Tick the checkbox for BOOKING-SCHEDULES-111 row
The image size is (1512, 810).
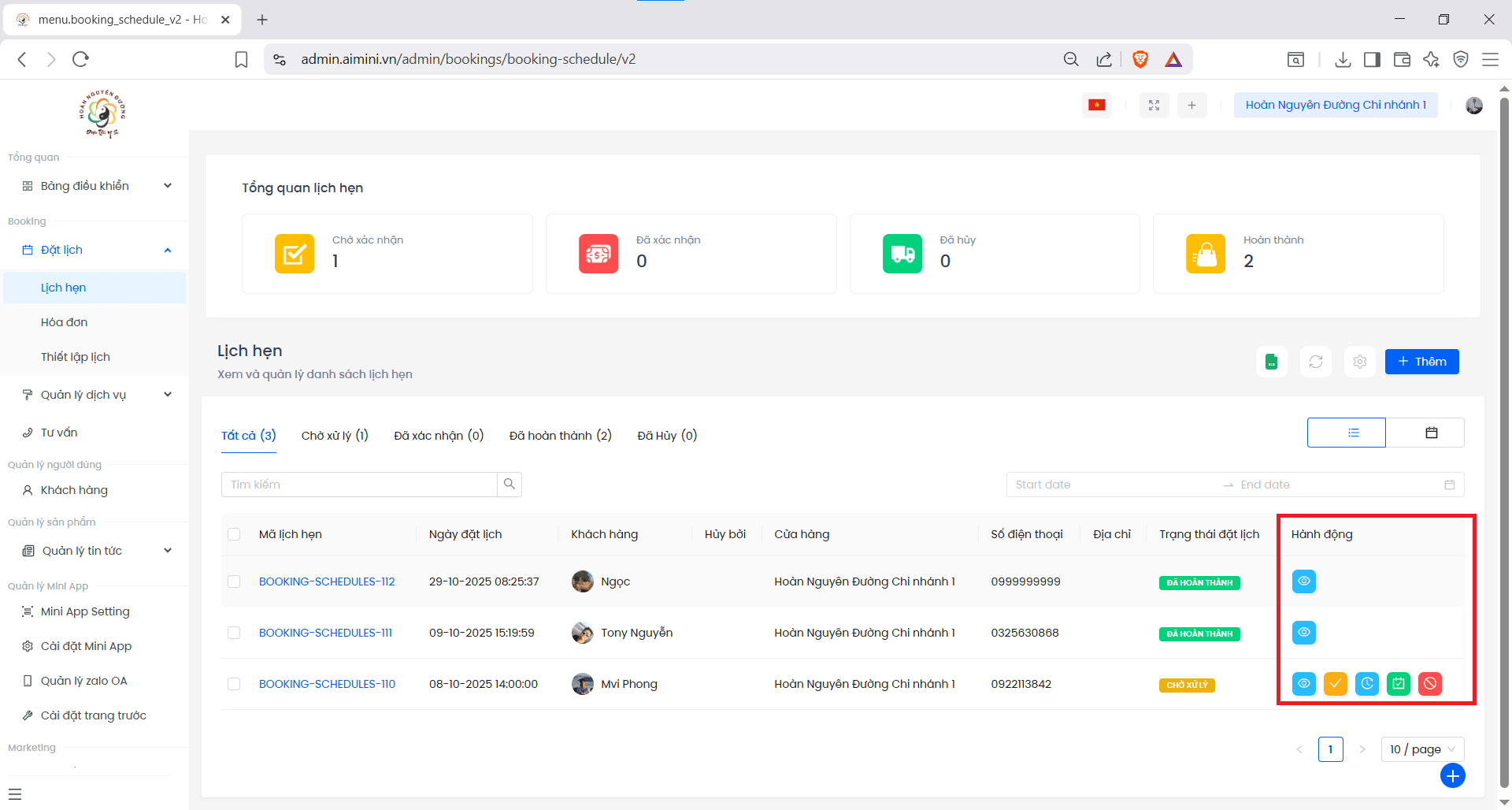click(x=234, y=633)
